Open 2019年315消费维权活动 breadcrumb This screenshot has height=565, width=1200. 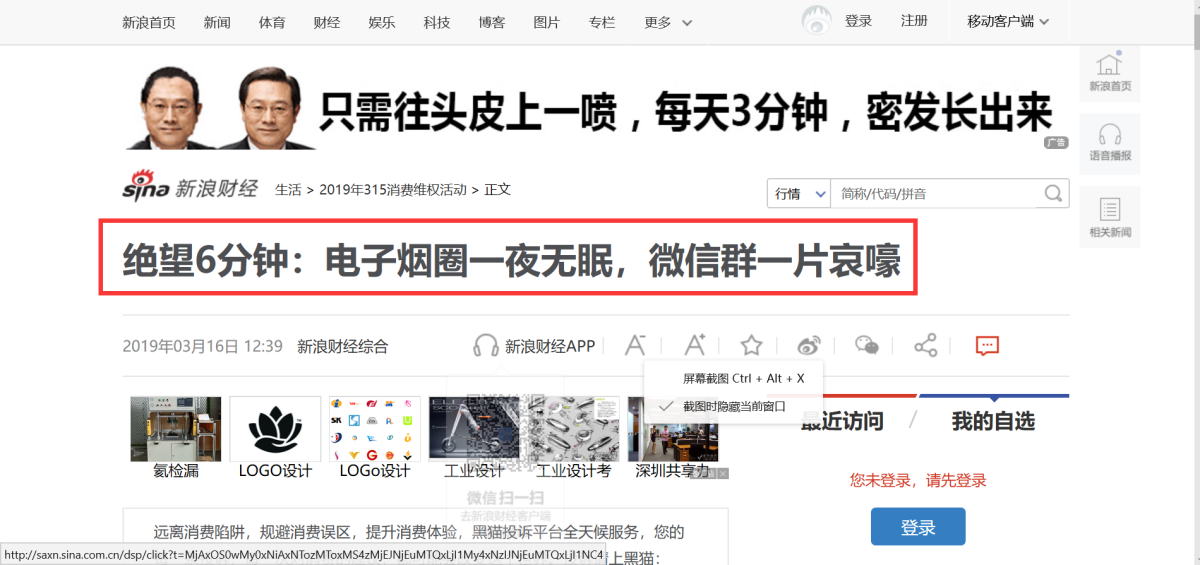(393, 189)
